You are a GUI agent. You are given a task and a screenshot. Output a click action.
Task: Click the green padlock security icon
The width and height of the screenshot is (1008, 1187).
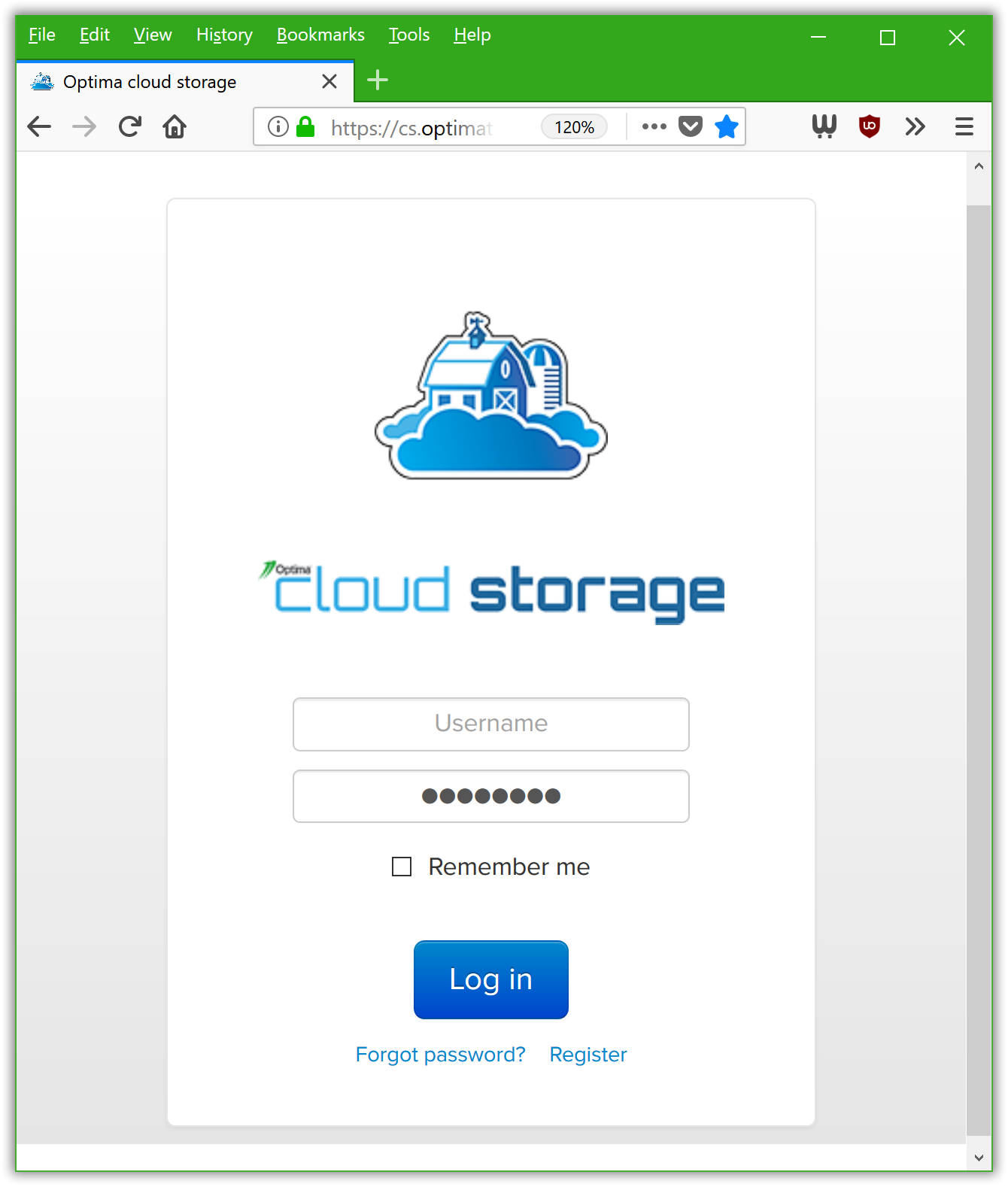(305, 126)
